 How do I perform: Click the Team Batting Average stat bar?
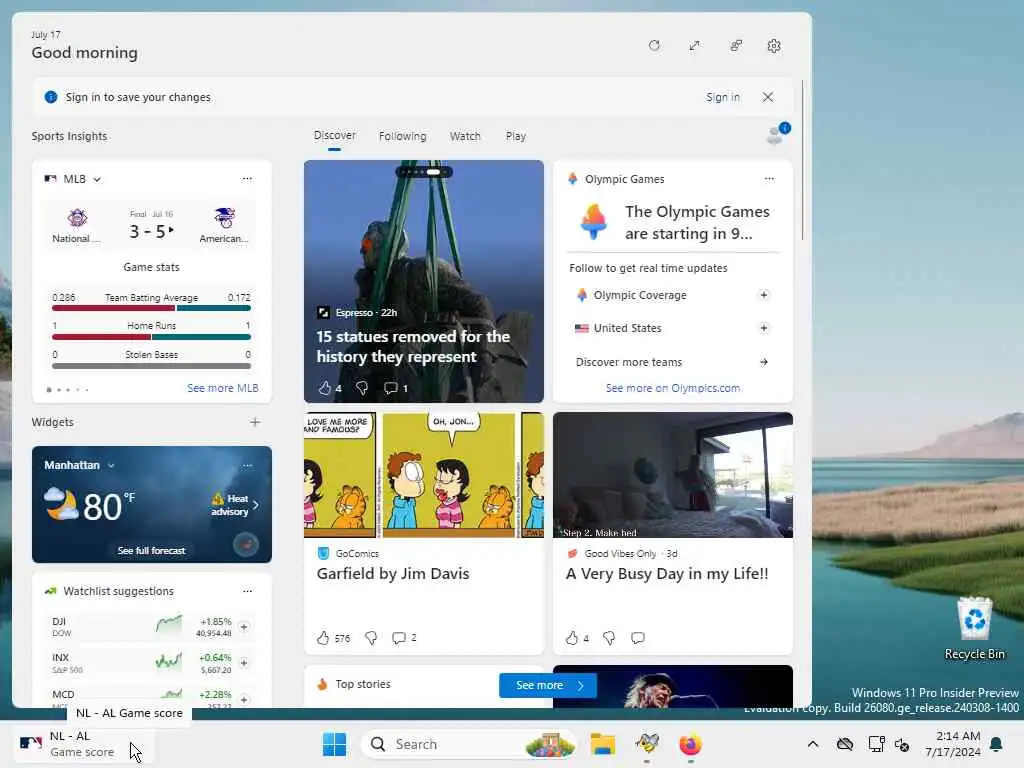(x=152, y=308)
